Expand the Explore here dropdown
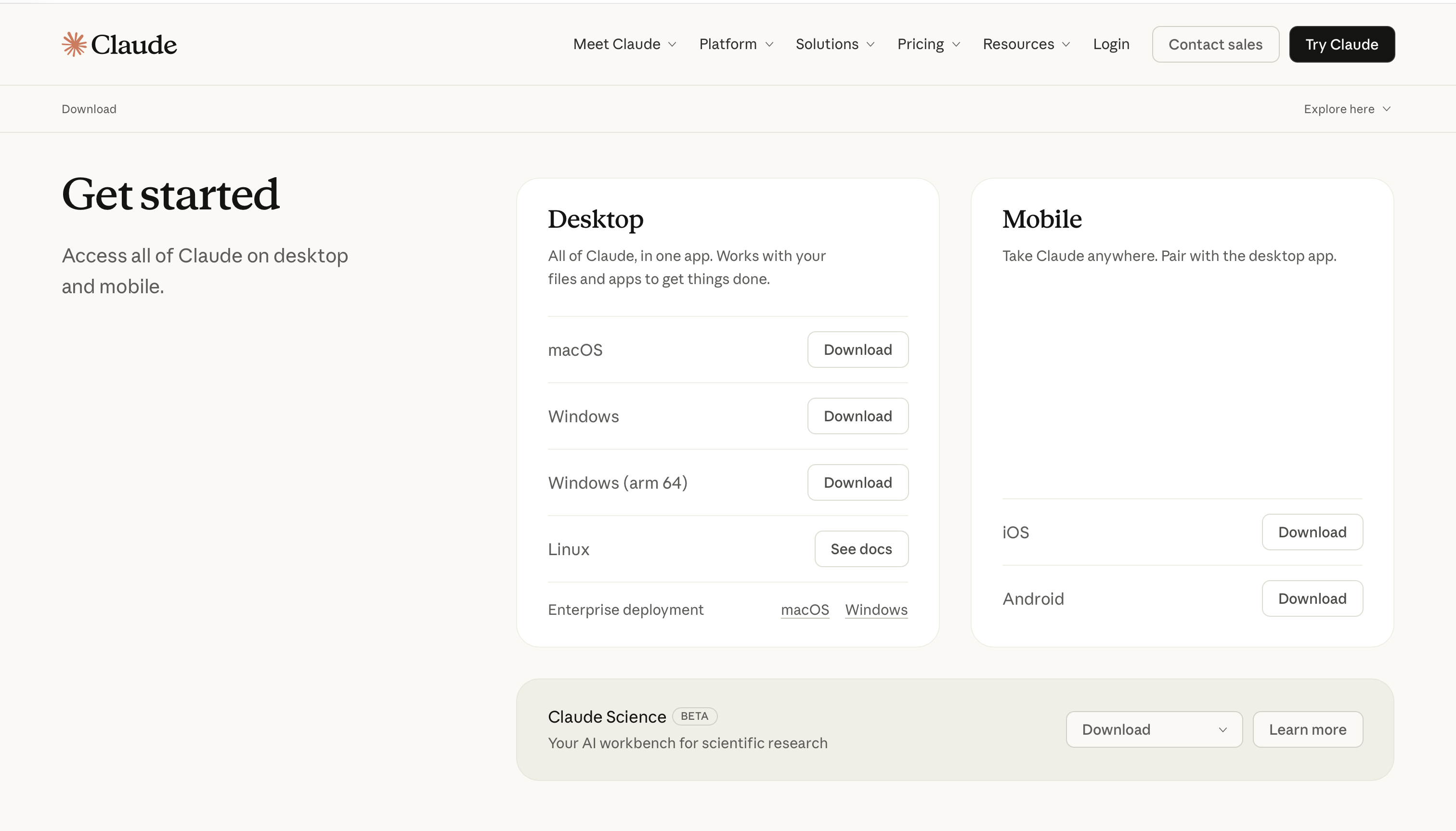The width and height of the screenshot is (1456, 831). 1347,109
